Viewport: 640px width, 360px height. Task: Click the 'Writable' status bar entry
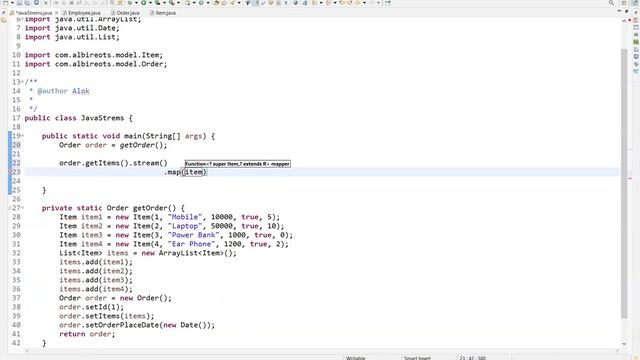click(x=355, y=358)
